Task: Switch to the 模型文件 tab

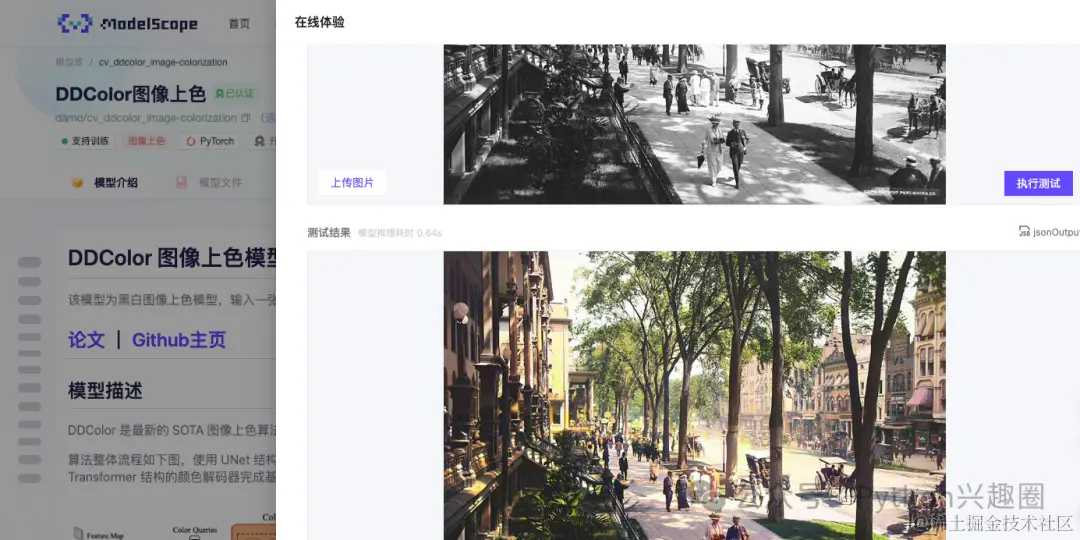Action: point(209,183)
